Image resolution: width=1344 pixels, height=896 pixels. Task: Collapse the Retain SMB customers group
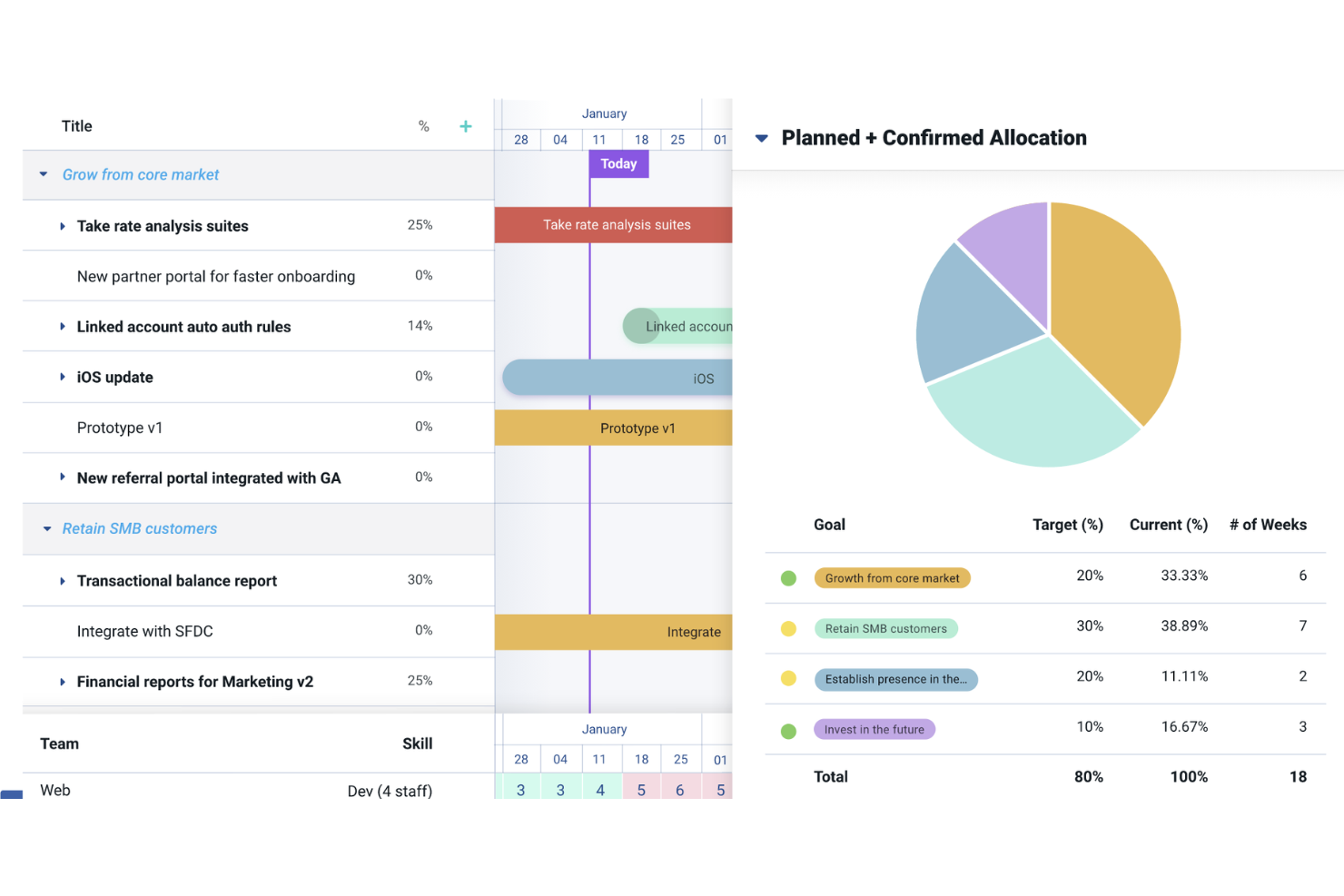coord(47,528)
